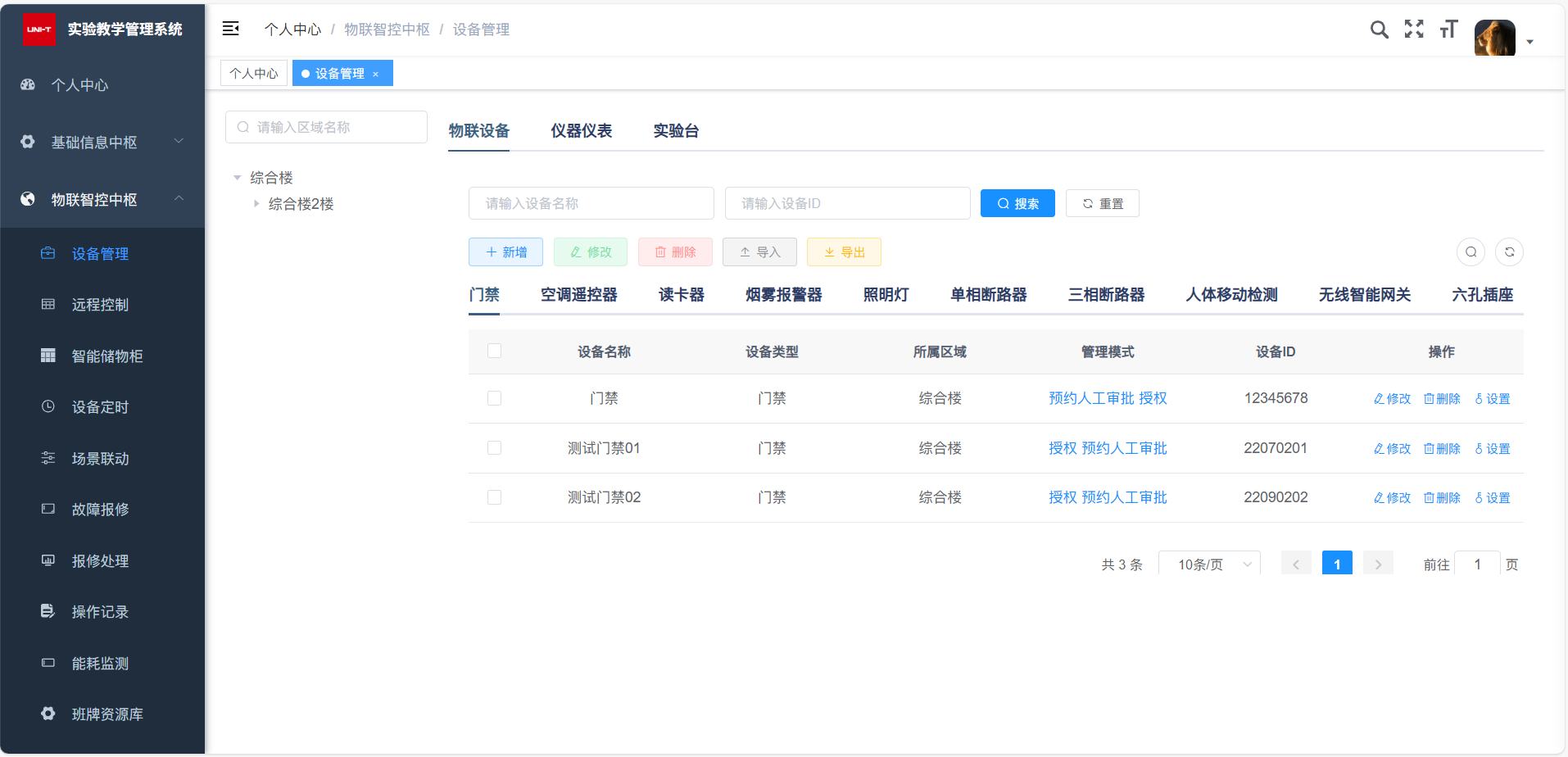Click the search magnifier icon in header
The width and height of the screenshot is (1568, 757).
pos(1379,30)
